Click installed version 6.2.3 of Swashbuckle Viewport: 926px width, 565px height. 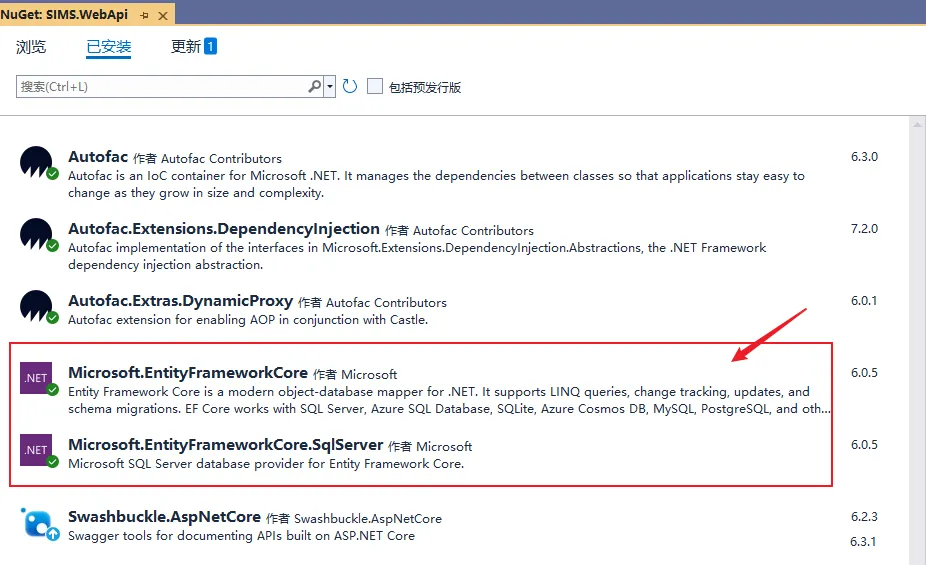point(864,517)
